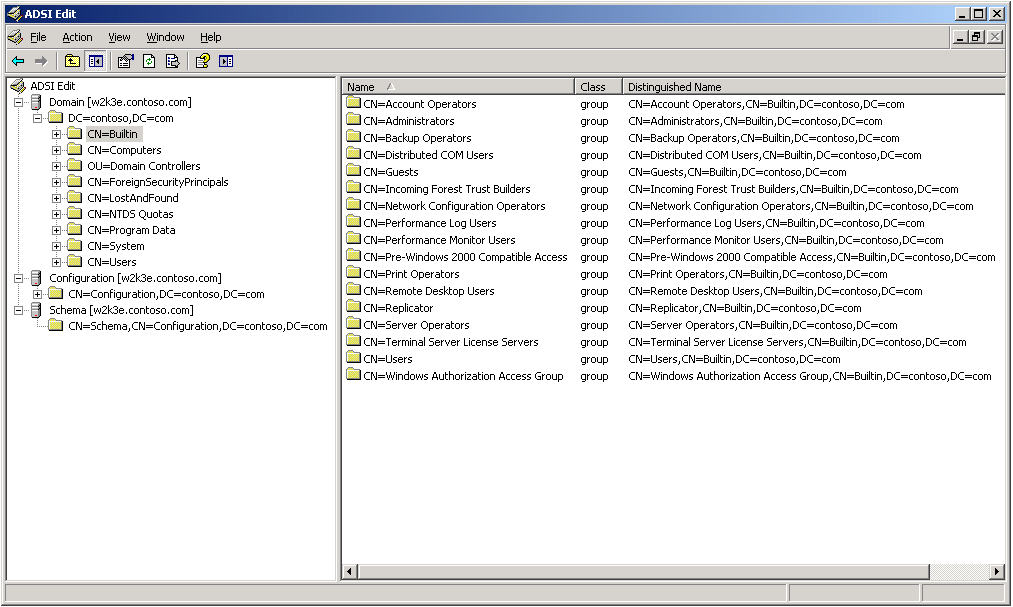The width and height of the screenshot is (1013, 607).
Task: Toggle Show/Hide Console Tree button
Action: tap(95, 61)
